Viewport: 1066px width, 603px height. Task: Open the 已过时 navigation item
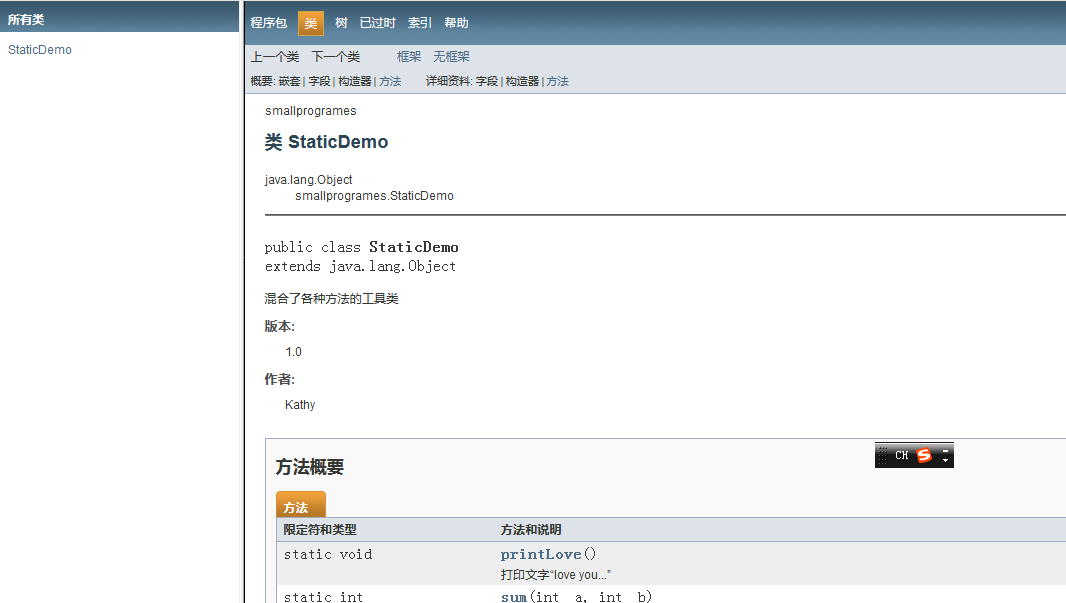pos(377,23)
